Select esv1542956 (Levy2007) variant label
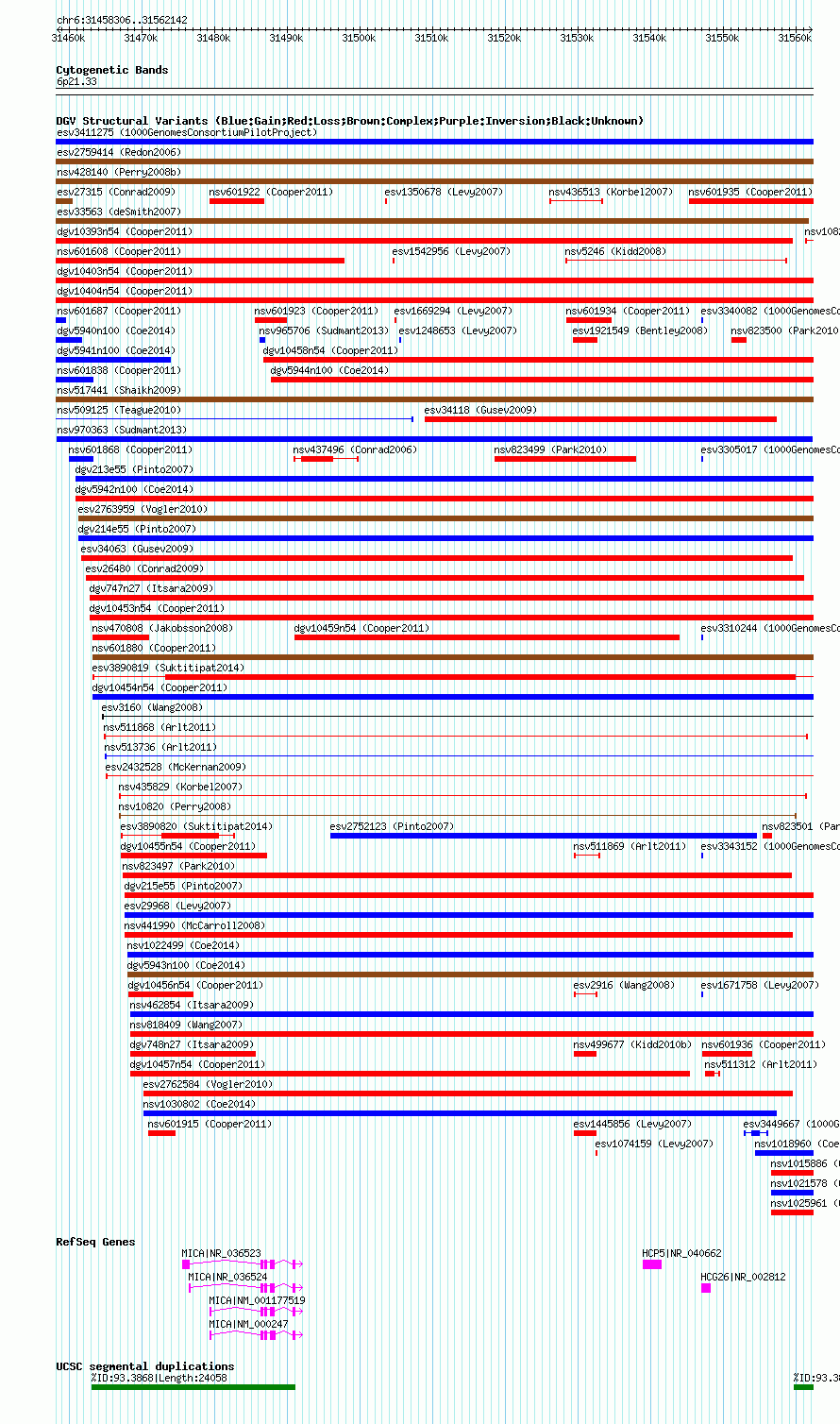The image size is (840, 1424). coord(451,251)
